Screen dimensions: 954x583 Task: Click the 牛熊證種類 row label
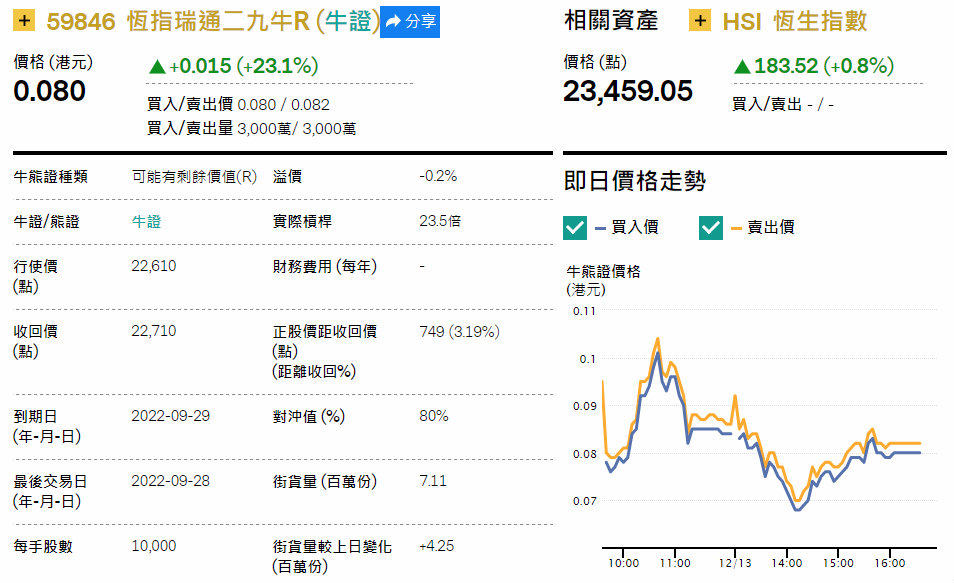50,177
